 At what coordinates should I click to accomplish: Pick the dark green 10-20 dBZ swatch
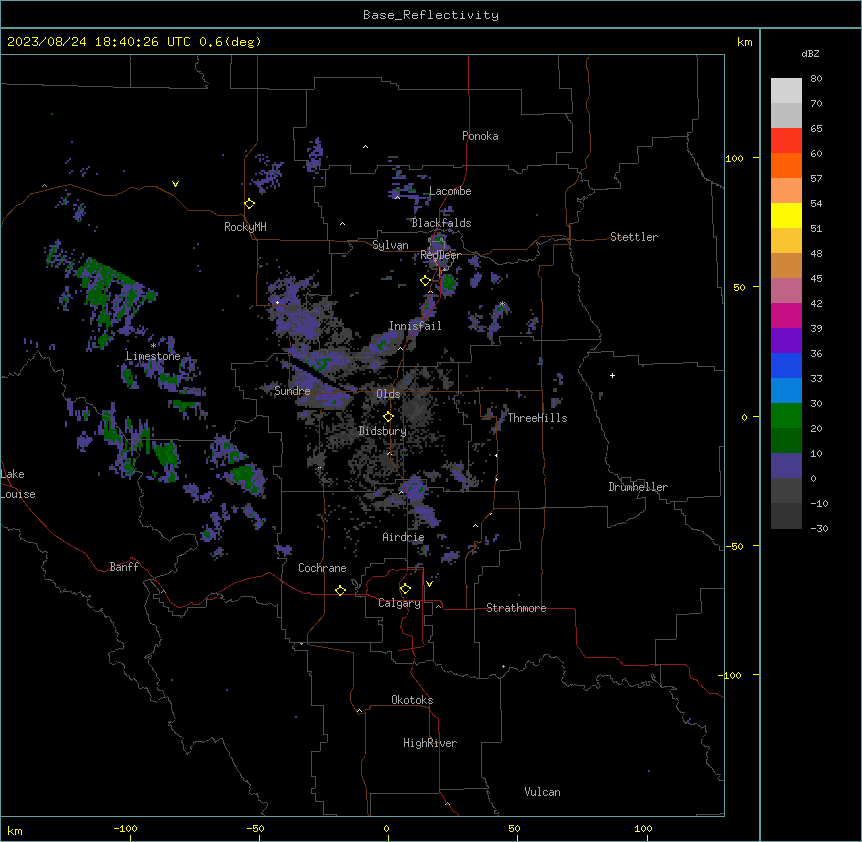(786, 441)
